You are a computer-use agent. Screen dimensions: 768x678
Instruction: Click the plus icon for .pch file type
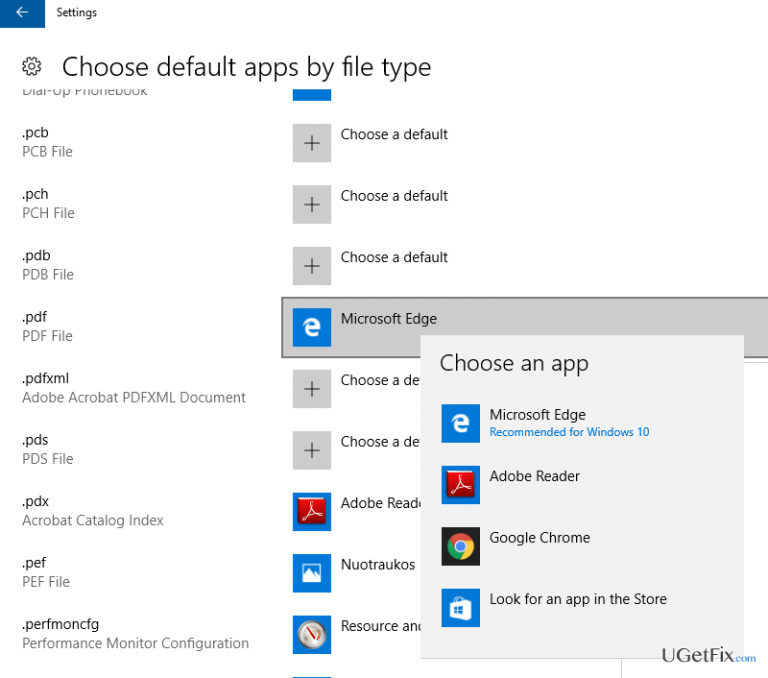click(x=312, y=204)
